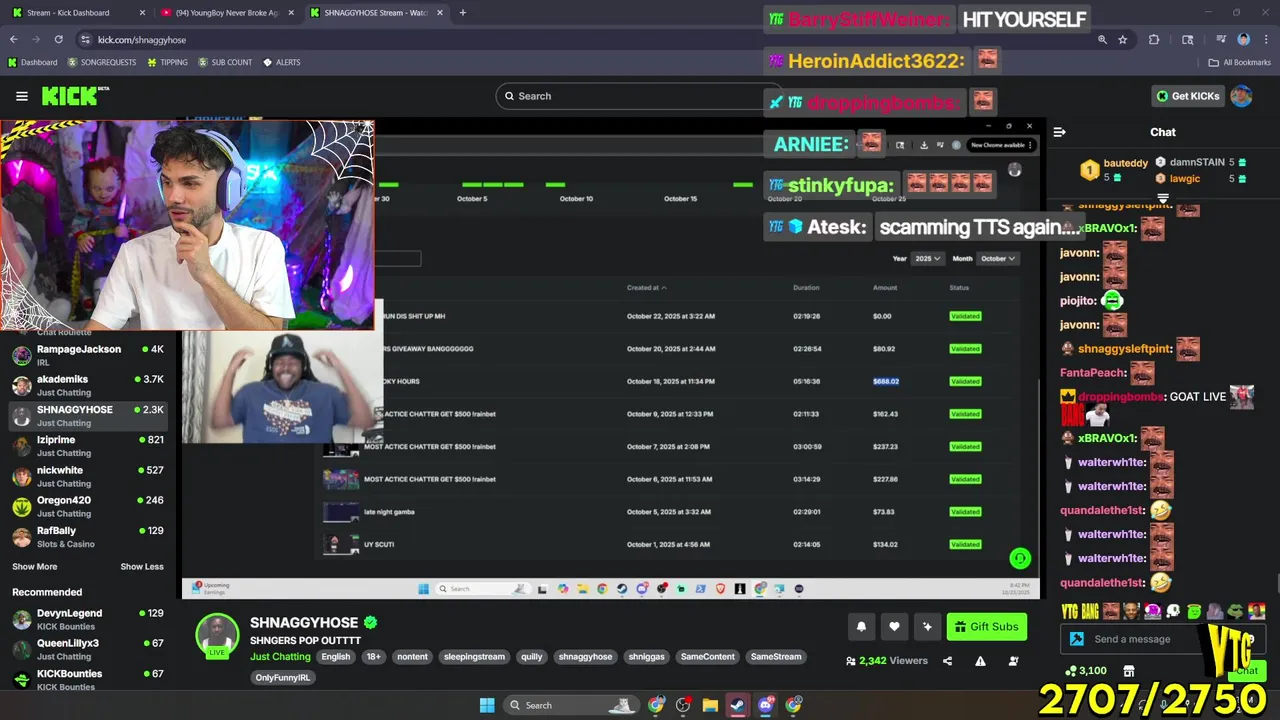Expand the chat leaderboard handle
This screenshot has height=720, width=1280.
pyautogui.click(x=1163, y=198)
